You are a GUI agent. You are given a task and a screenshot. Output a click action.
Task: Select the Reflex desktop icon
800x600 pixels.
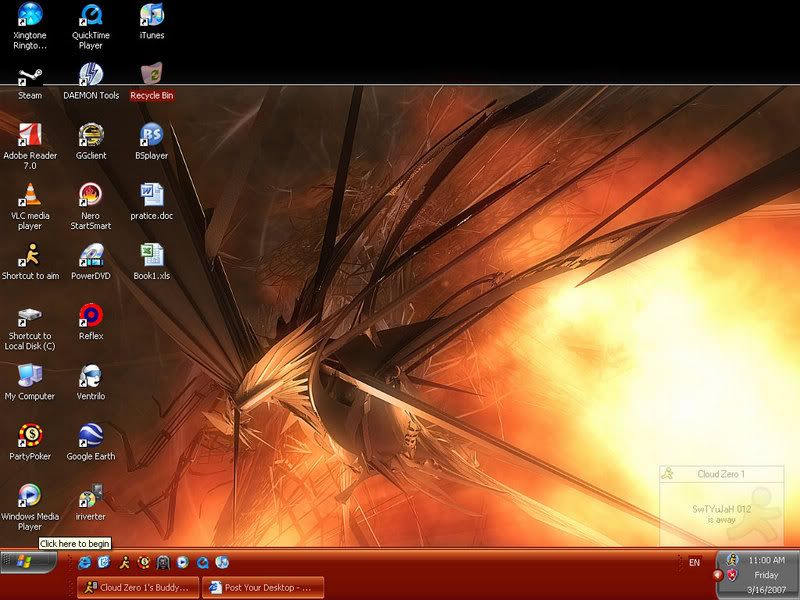click(91, 322)
